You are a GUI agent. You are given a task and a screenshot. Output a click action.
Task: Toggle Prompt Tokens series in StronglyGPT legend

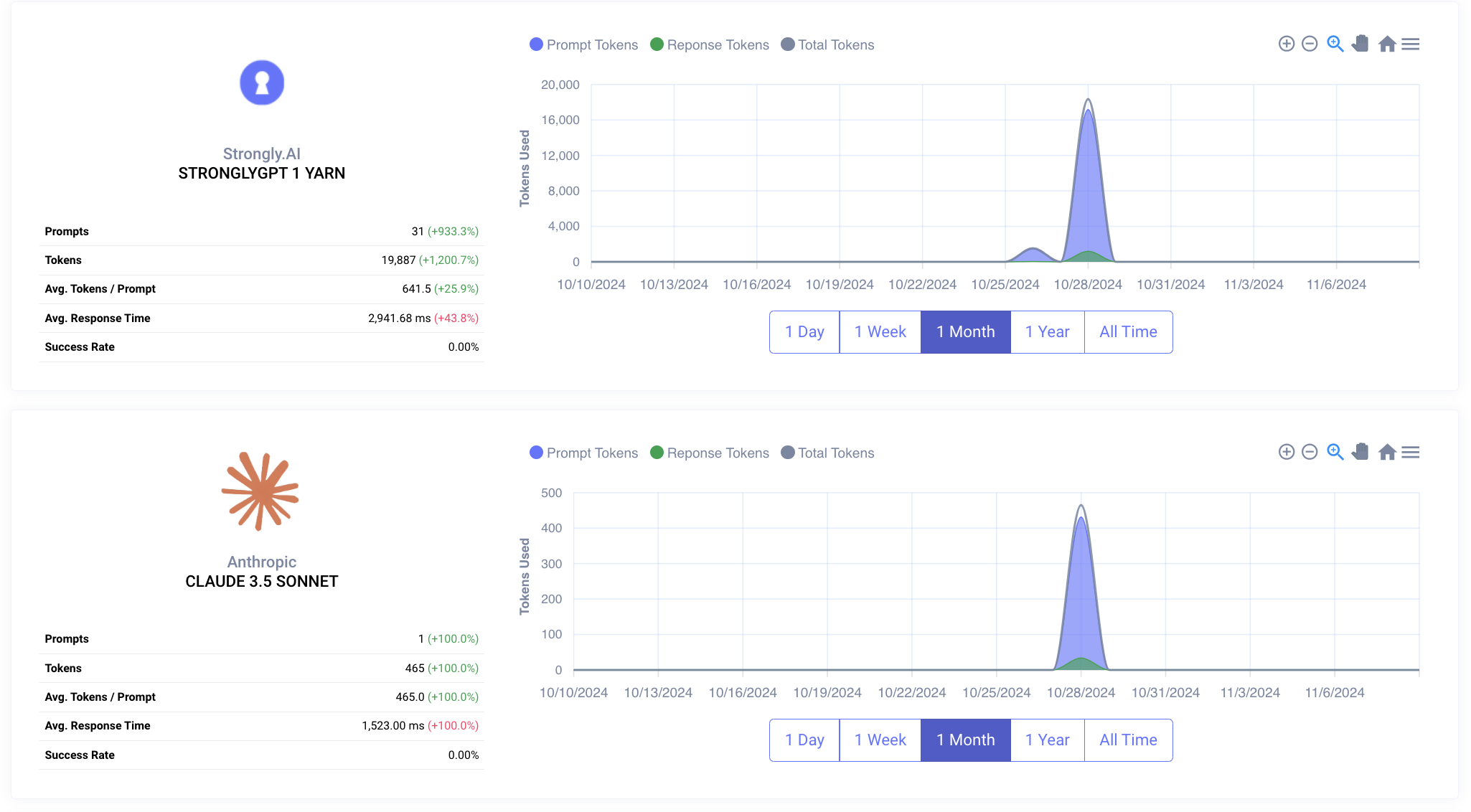coord(583,44)
